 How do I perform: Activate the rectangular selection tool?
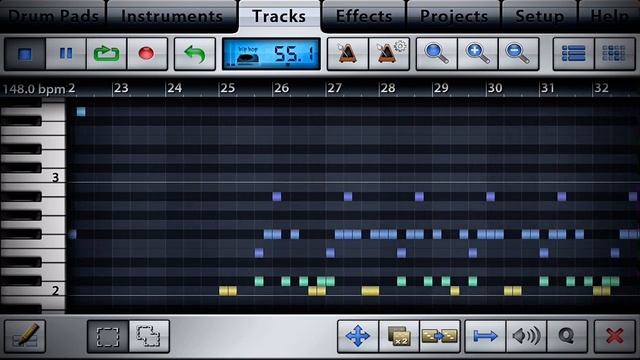pos(108,336)
